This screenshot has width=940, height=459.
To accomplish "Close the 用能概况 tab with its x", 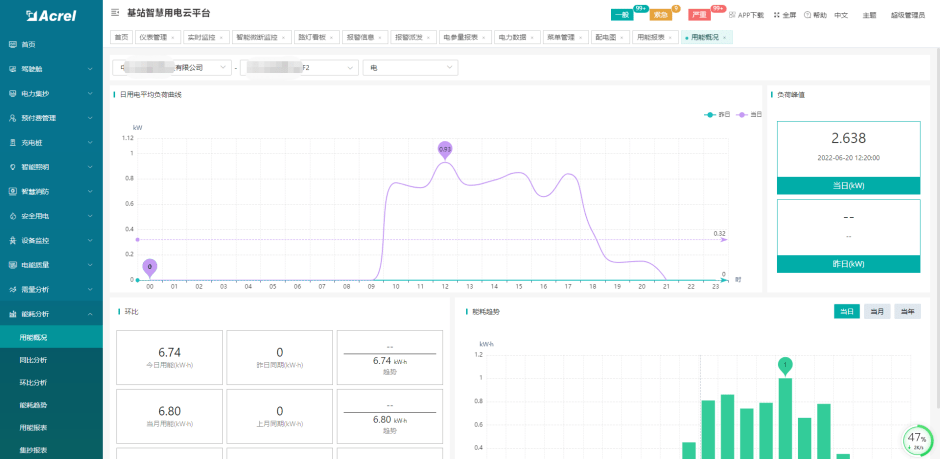I will coord(724,37).
